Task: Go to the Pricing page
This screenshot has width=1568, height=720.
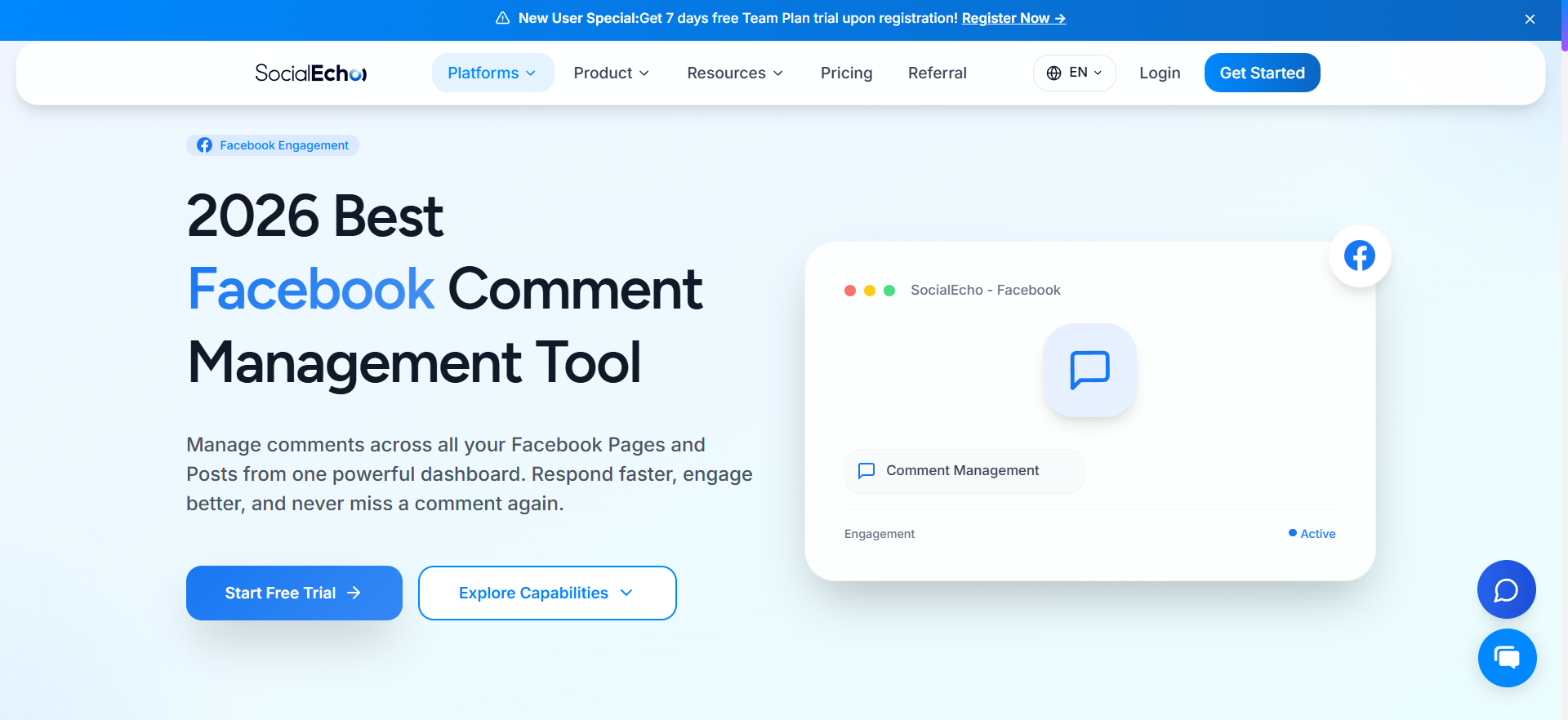Action: tap(846, 73)
